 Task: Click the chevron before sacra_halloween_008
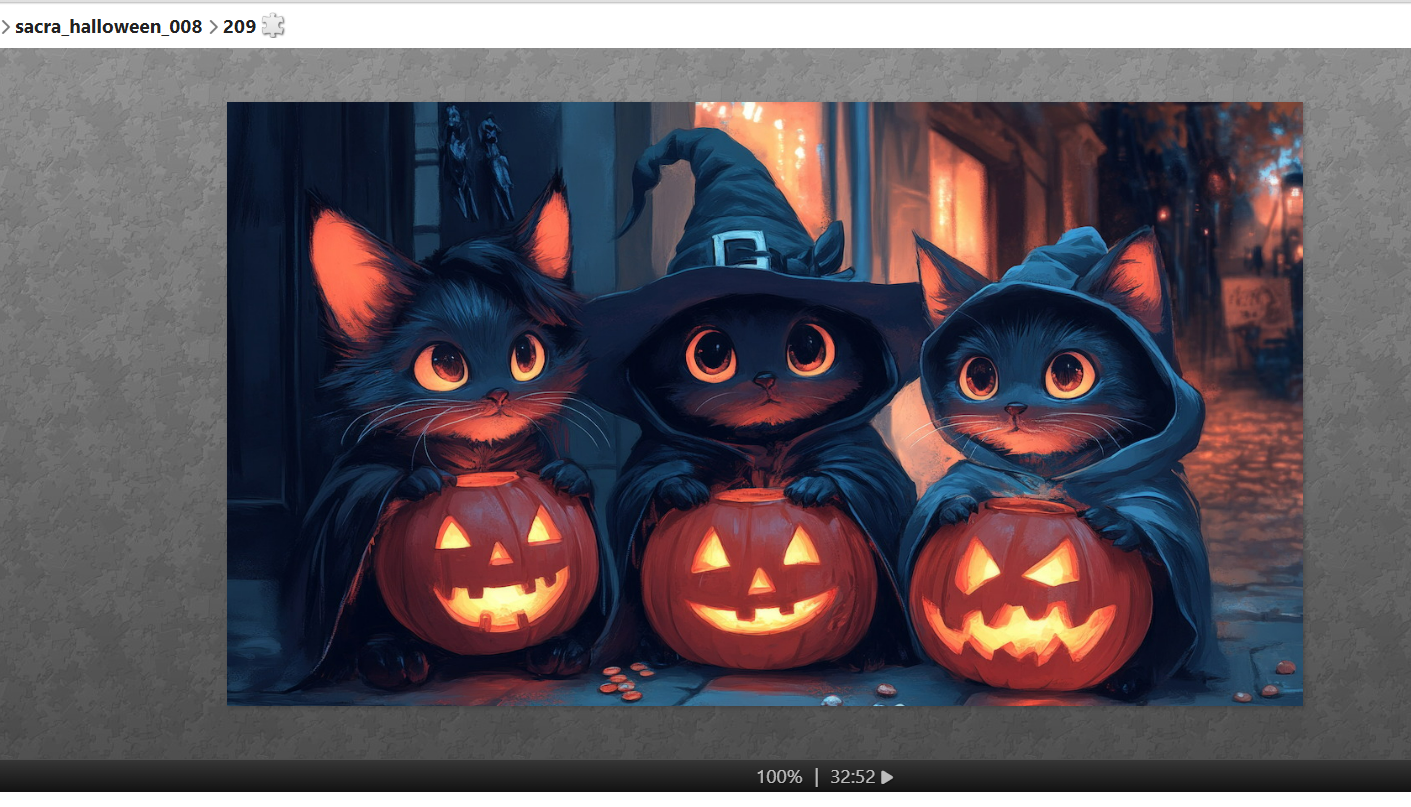click(x=6, y=27)
